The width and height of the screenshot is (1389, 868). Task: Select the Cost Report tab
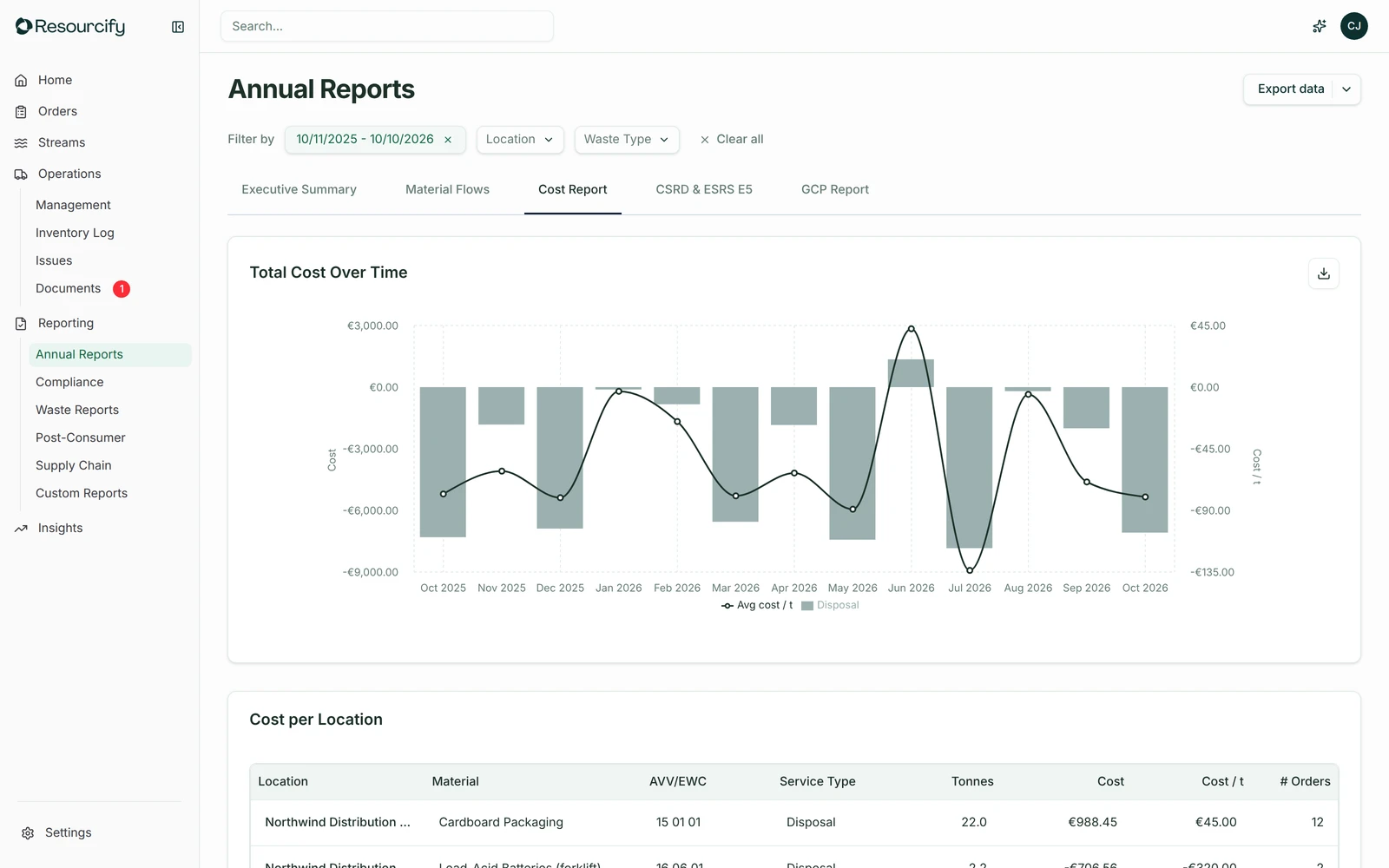573,189
